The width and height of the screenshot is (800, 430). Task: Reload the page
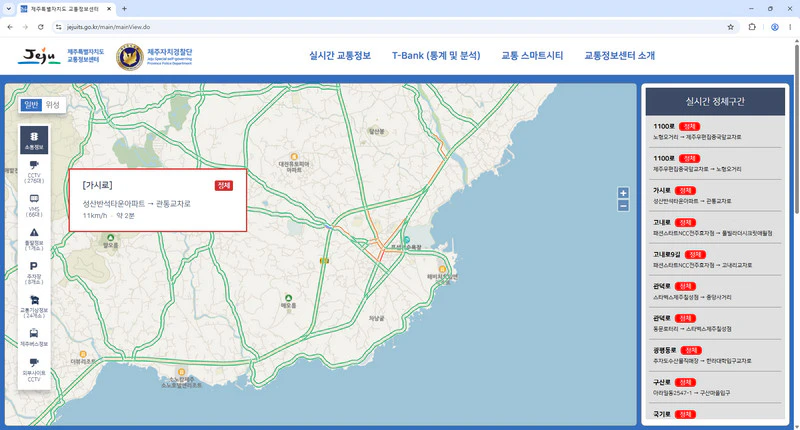coord(41,27)
